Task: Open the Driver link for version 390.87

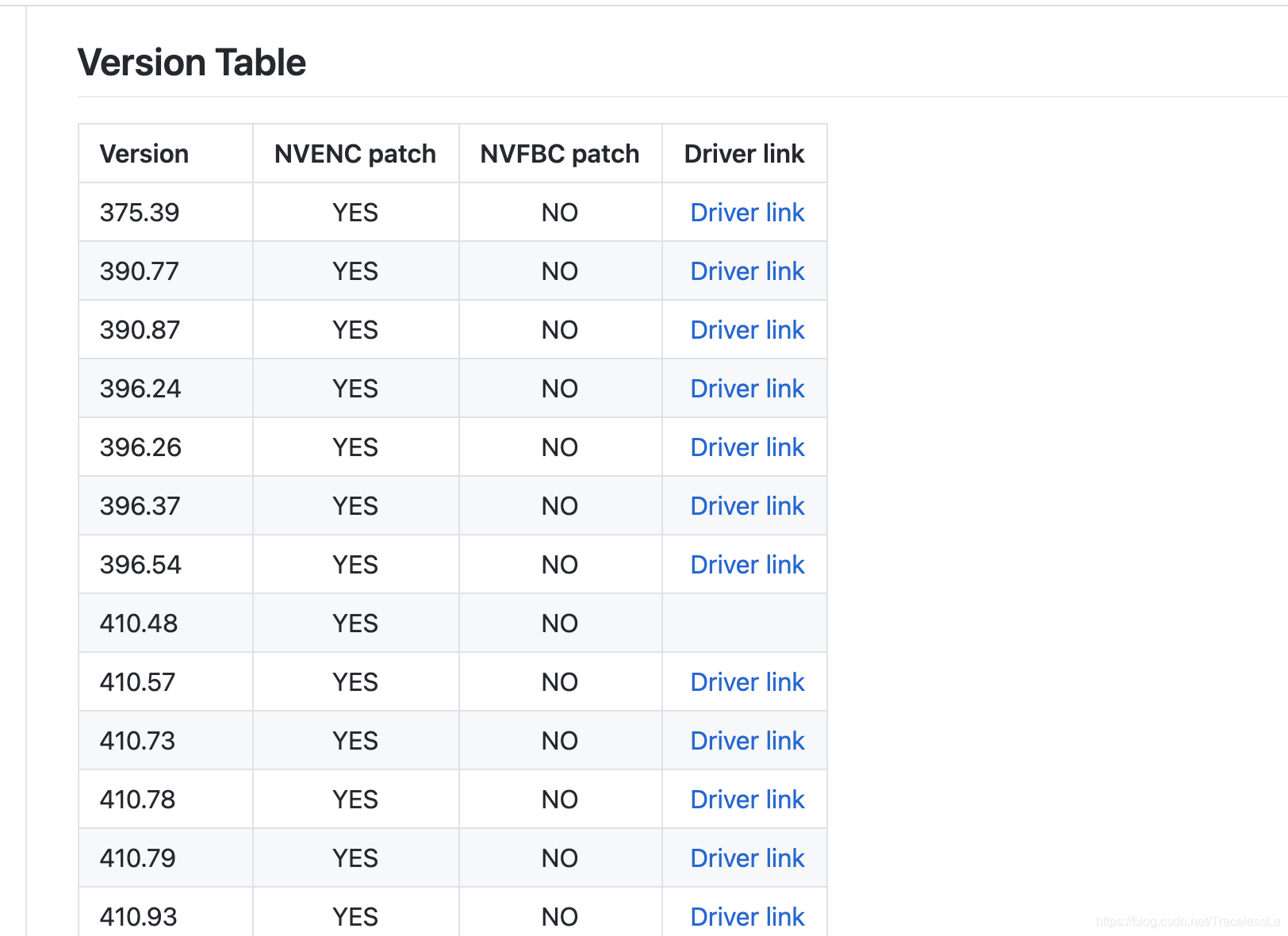Action: (747, 330)
